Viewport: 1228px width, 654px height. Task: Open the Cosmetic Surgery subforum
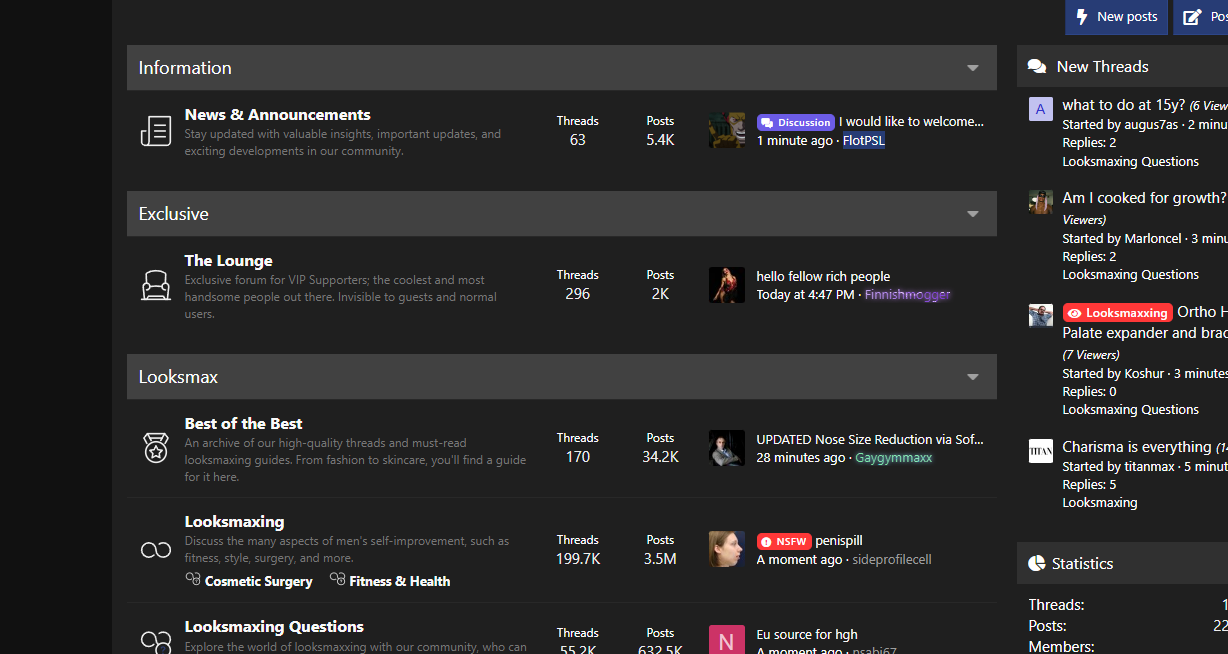(x=258, y=581)
